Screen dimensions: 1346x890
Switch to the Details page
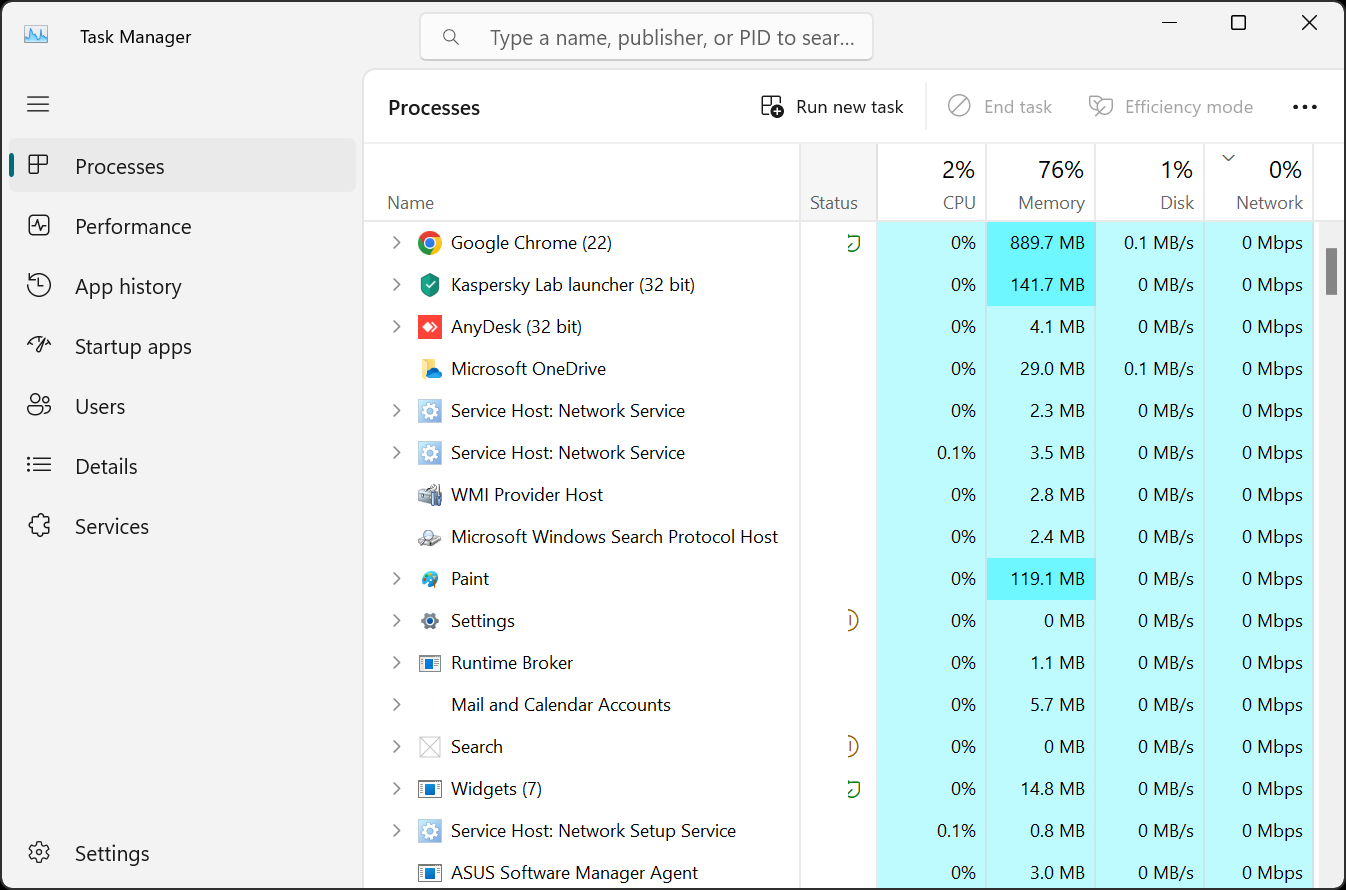(183, 466)
